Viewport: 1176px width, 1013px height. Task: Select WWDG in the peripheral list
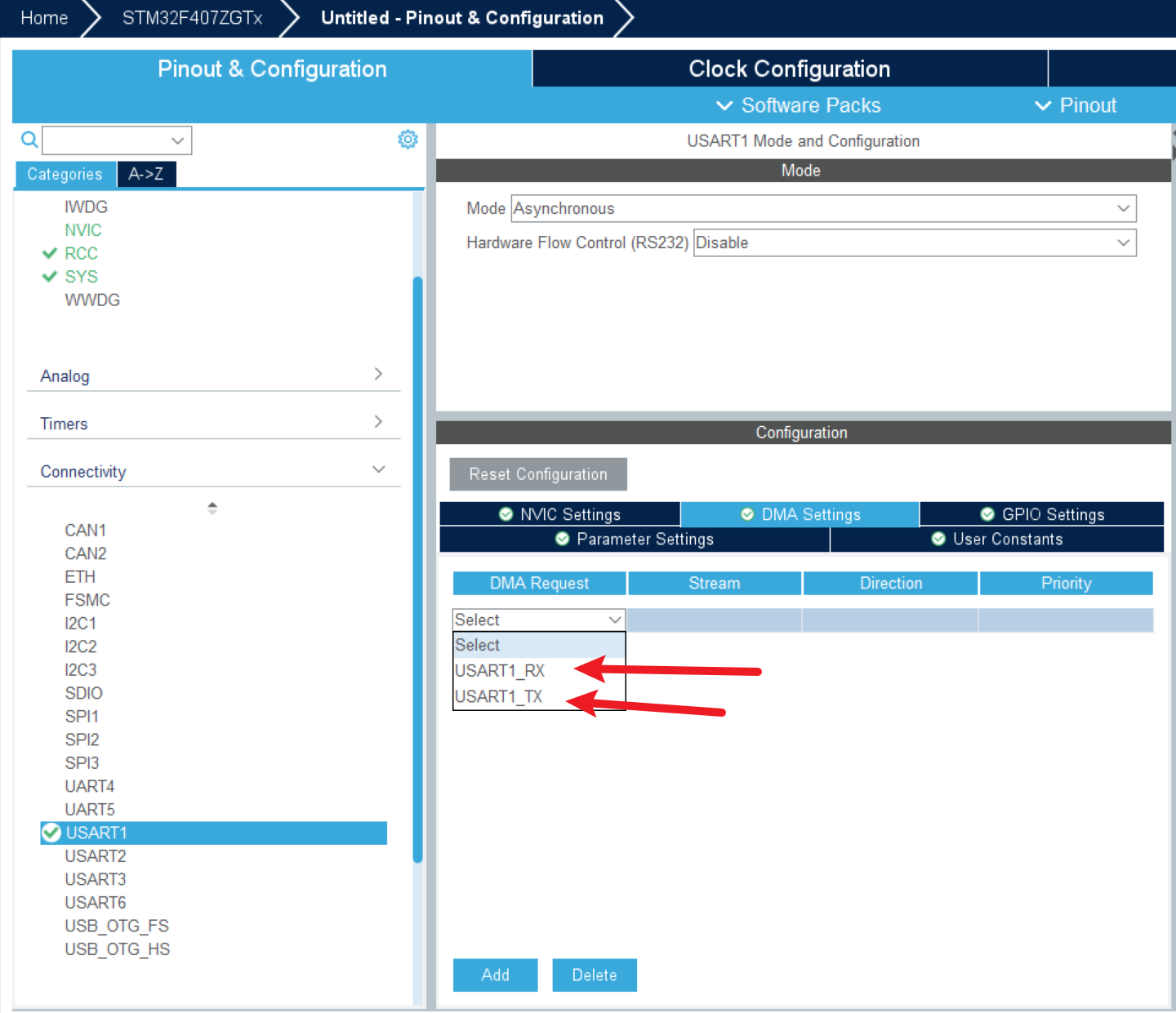click(92, 300)
